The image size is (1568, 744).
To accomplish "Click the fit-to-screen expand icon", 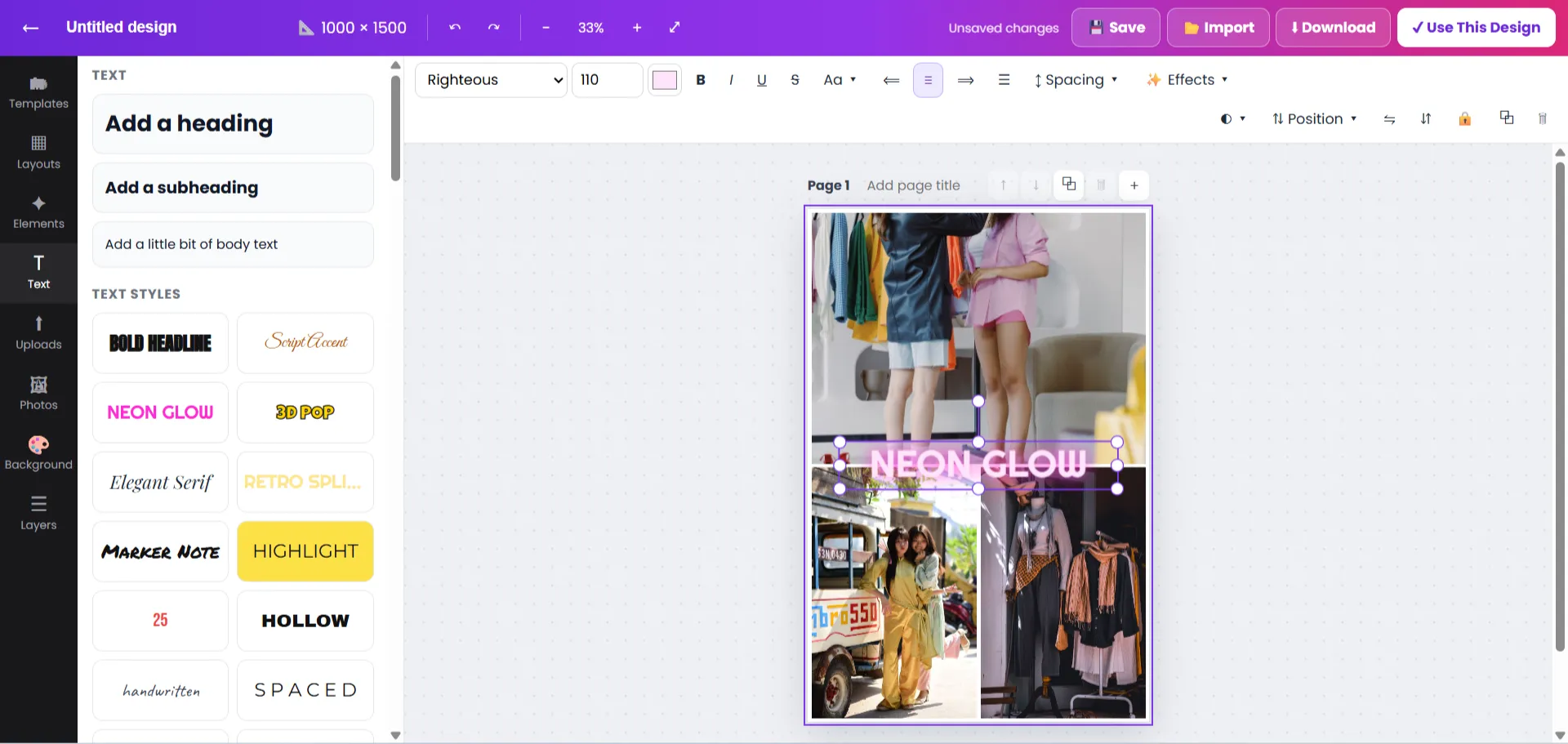I will 675,27.
